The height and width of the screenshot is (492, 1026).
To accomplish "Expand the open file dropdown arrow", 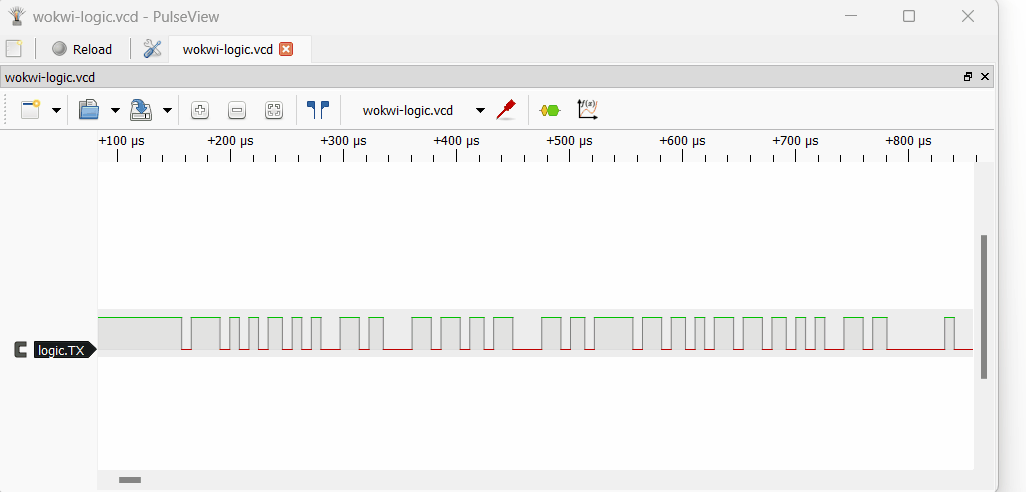I will pos(115,111).
